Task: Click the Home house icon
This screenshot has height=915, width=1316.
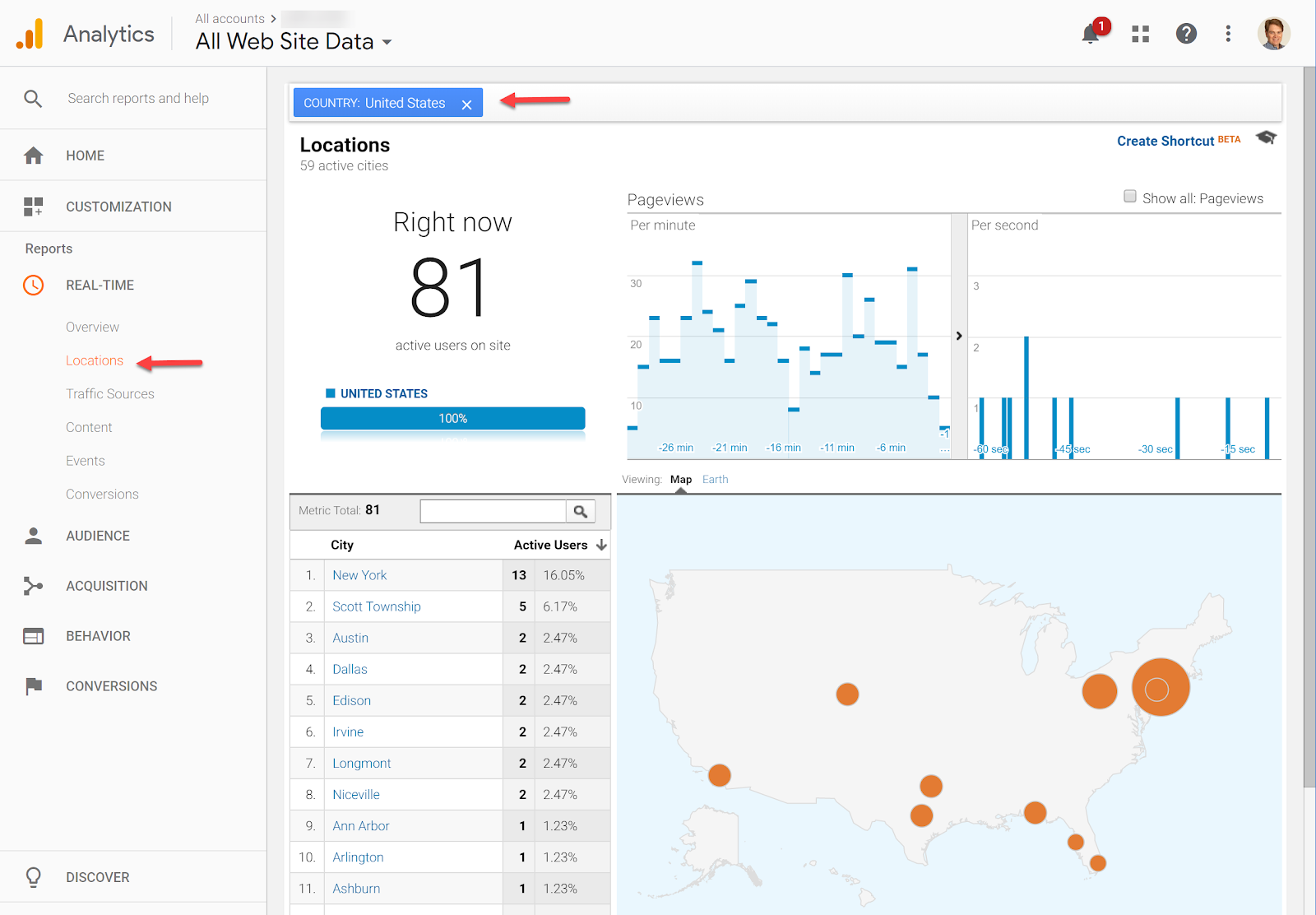Action: (34, 156)
